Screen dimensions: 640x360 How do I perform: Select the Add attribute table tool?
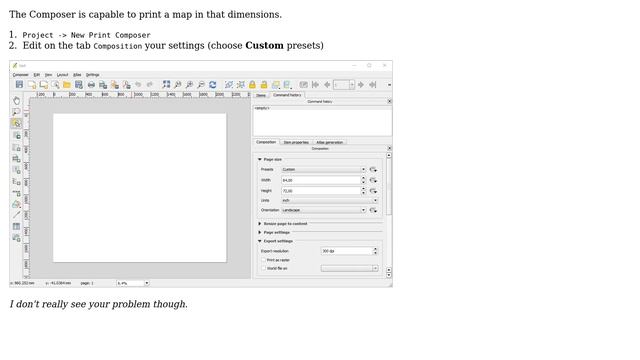tap(16, 226)
